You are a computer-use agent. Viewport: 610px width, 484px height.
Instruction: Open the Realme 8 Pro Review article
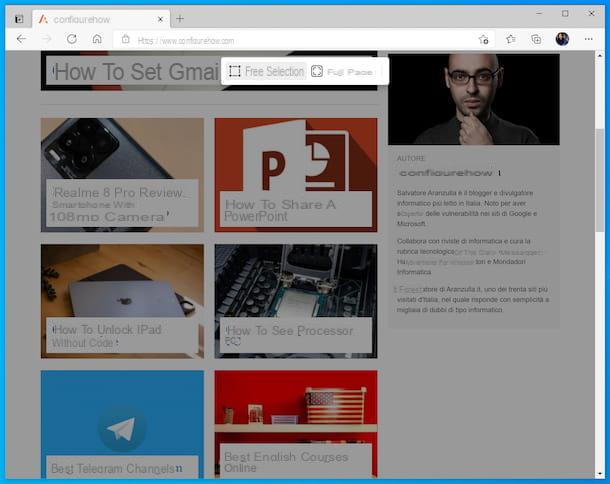[x=122, y=204]
